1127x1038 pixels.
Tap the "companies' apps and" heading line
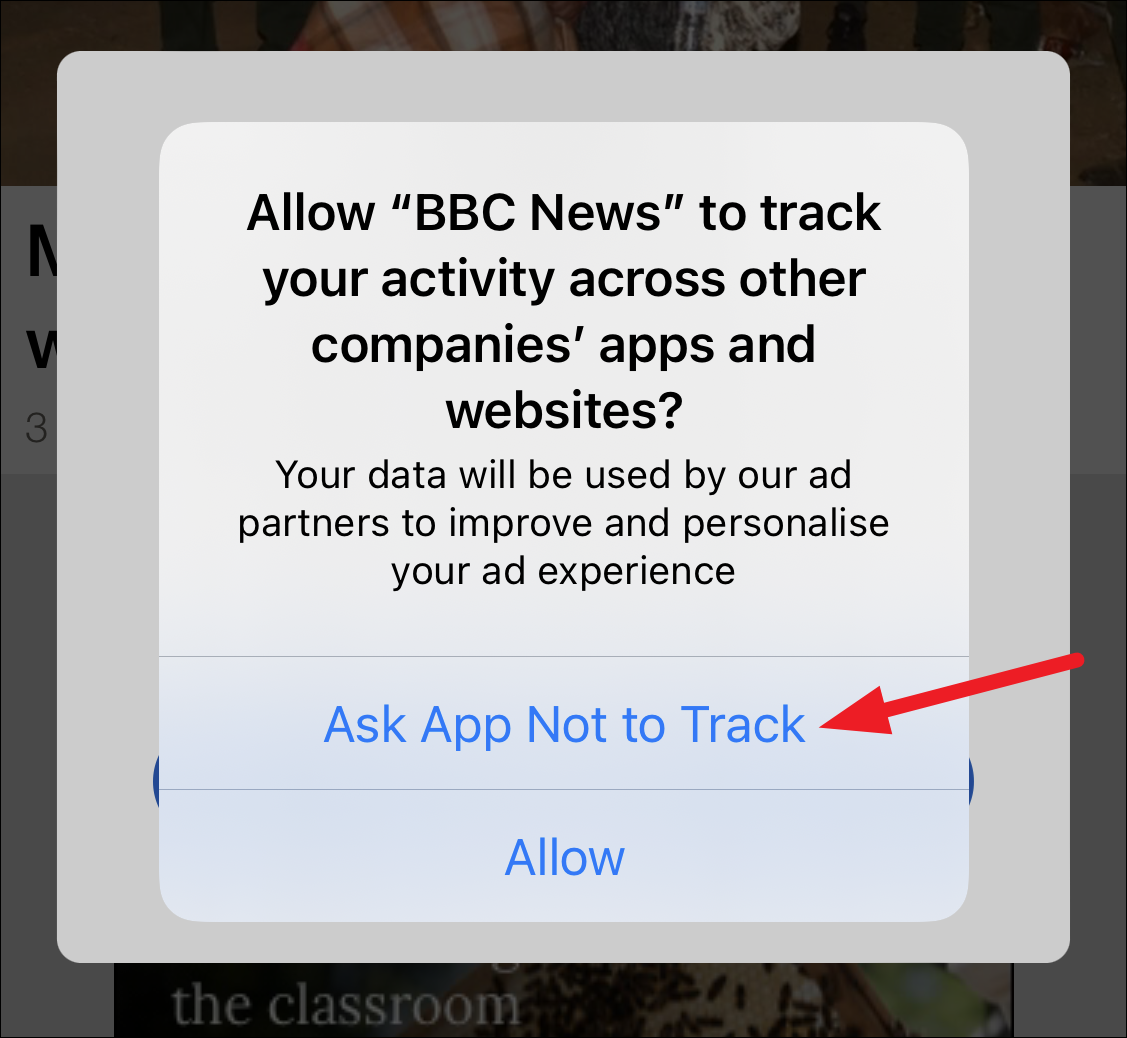(x=564, y=345)
